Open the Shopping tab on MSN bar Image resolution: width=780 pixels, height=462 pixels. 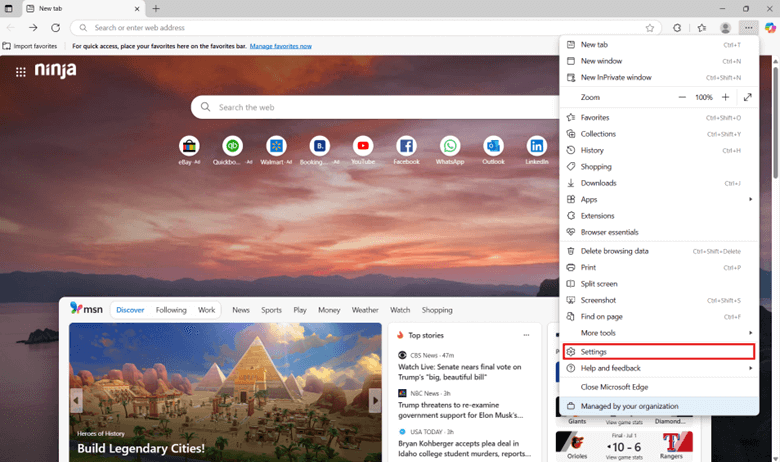(x=437, y=310)
